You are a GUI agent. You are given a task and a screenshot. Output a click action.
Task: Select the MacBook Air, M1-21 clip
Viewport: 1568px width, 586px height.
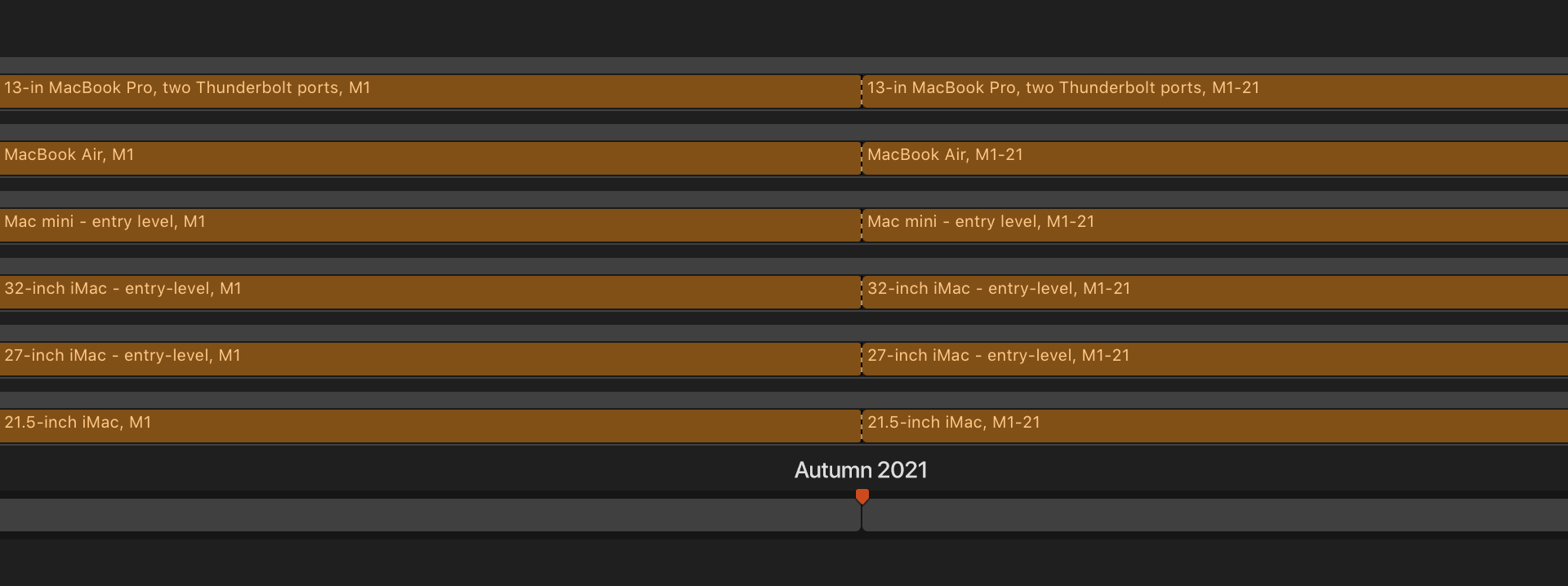coord(1215,158)
